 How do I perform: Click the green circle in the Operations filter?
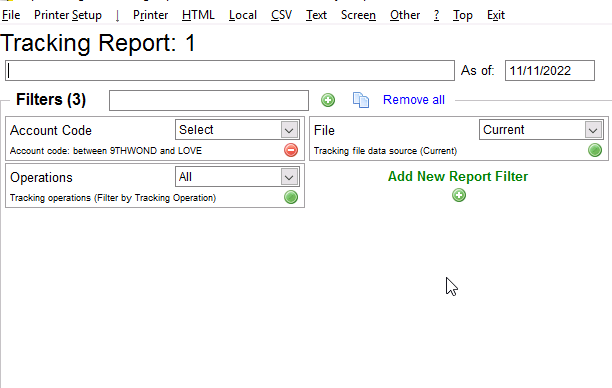pos(291,197)
